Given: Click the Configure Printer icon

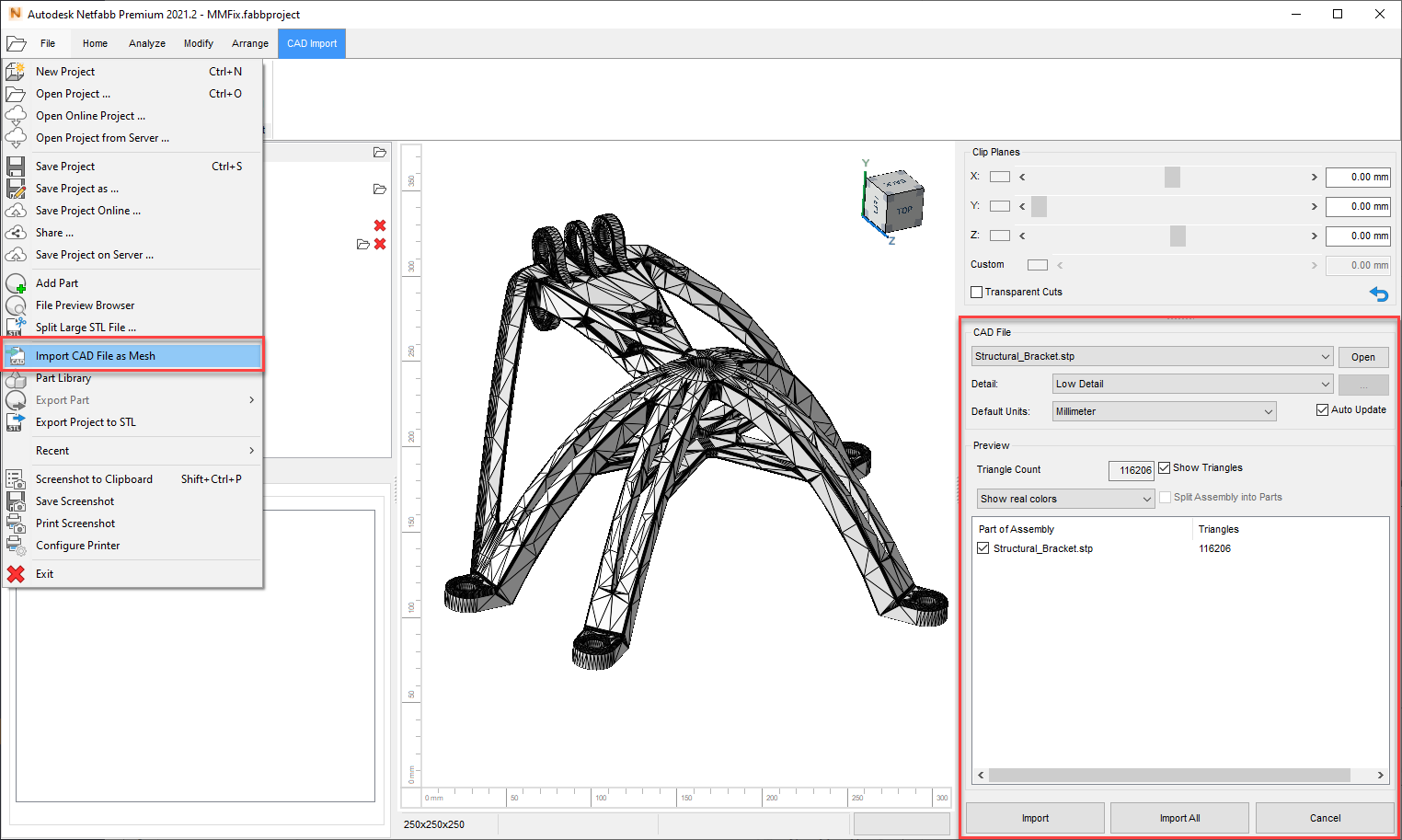Looking at the screenshot, I should [16, 546].
